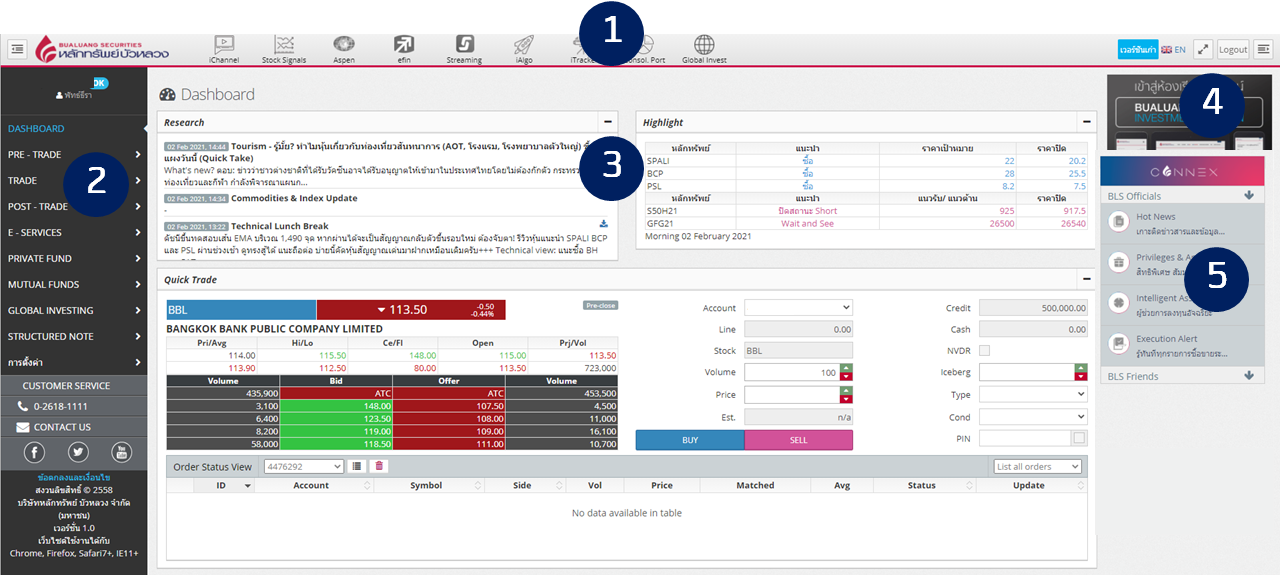Click the fullscreen expand arrows icon
1281x575 pixels.
pyautogui.click(x=1203, y=49)
